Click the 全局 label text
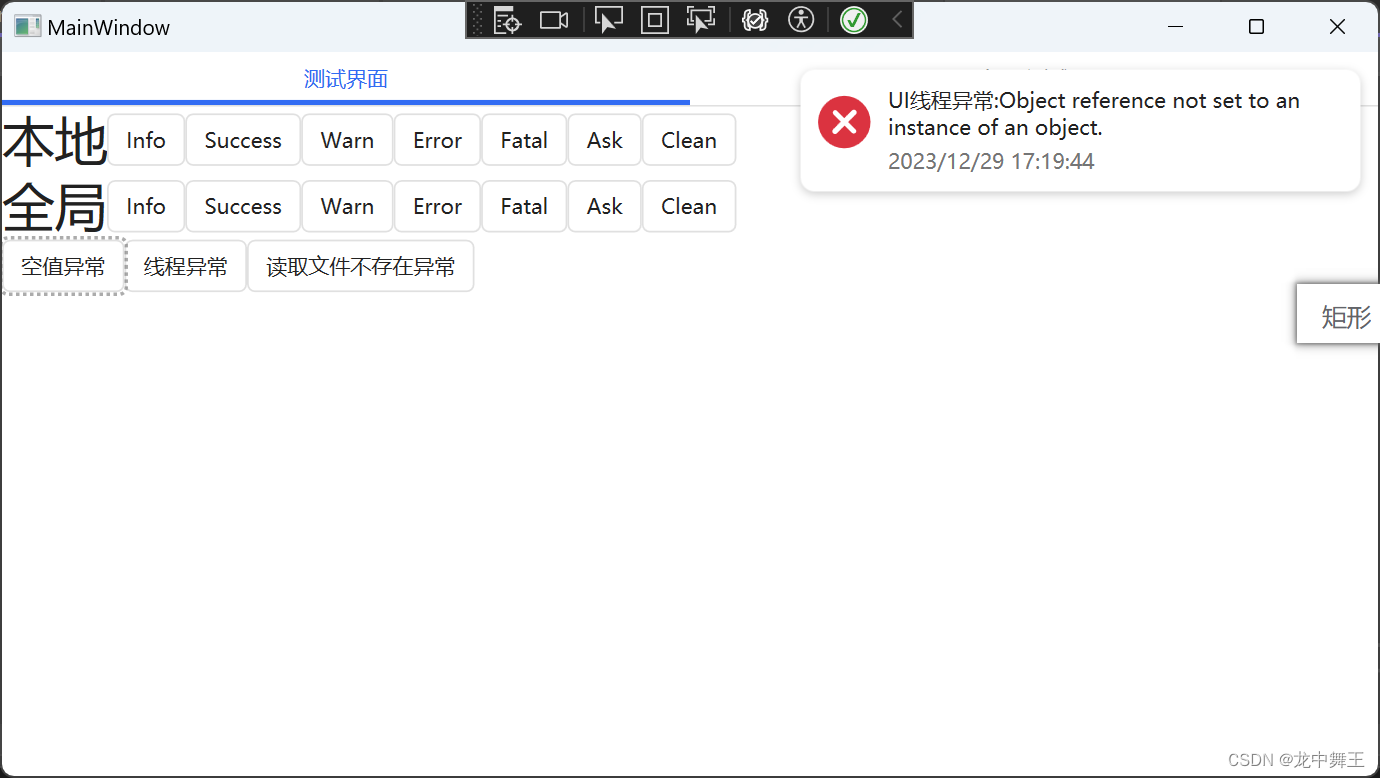 click(54, 208)
